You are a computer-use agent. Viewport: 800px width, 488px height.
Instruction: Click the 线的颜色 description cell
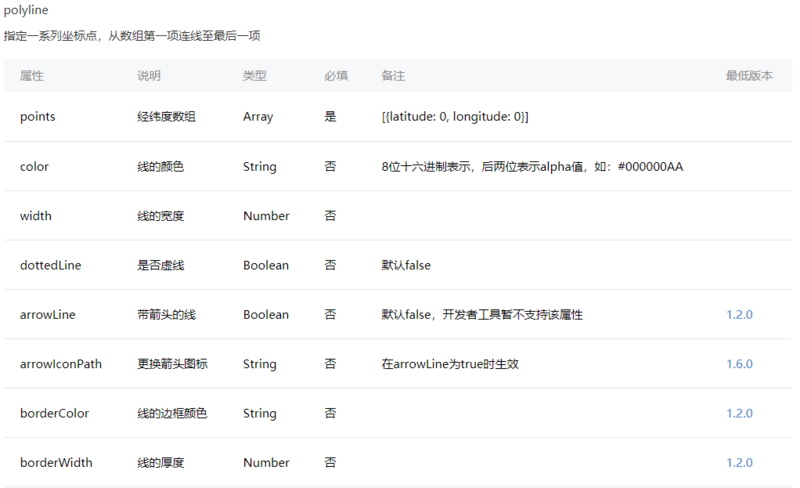(x=161, y=166)
